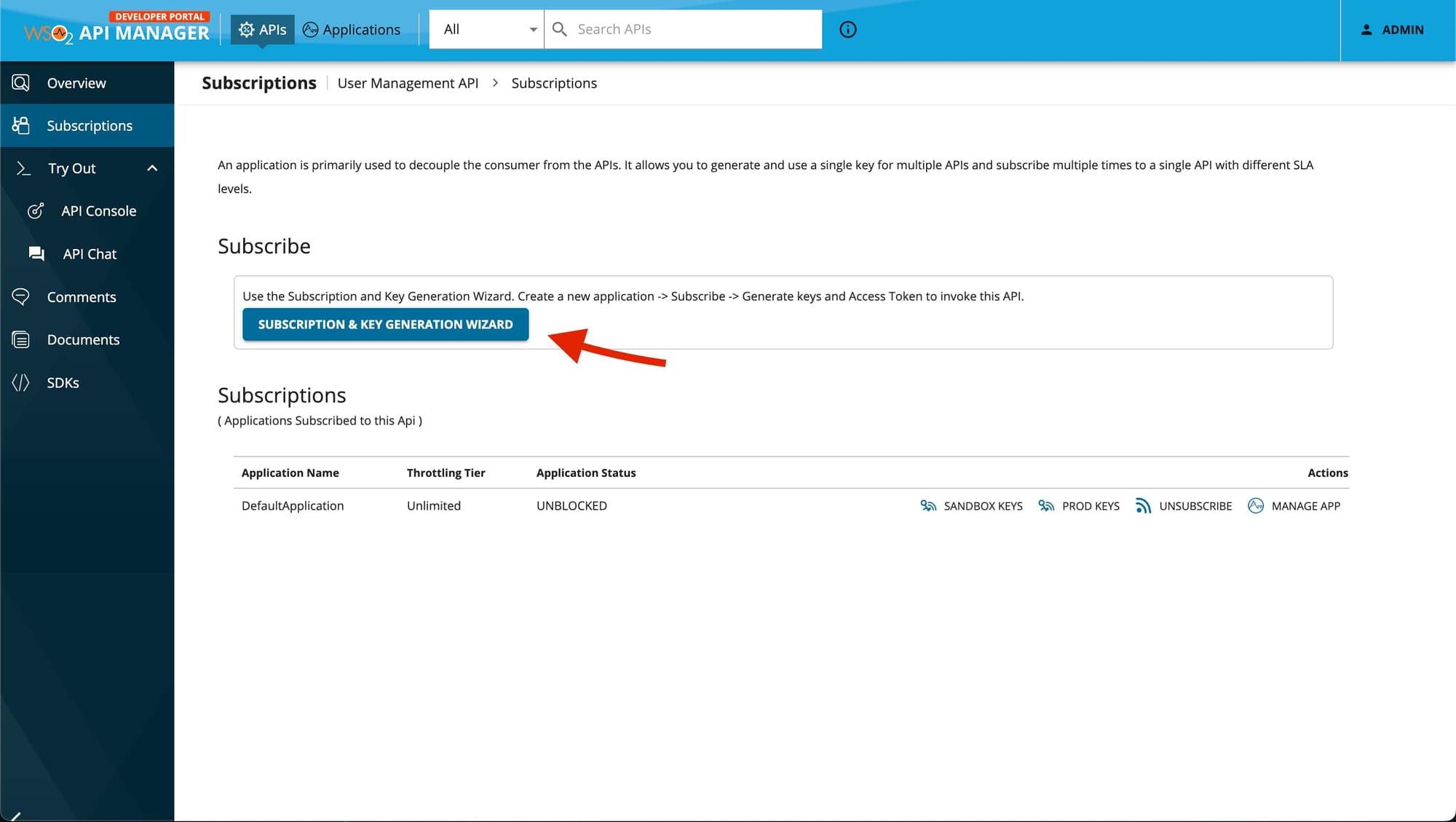The height and width of the screenshot is (822, 1456).
Task: Click the API Console target icon
Action: pos(36,211)
